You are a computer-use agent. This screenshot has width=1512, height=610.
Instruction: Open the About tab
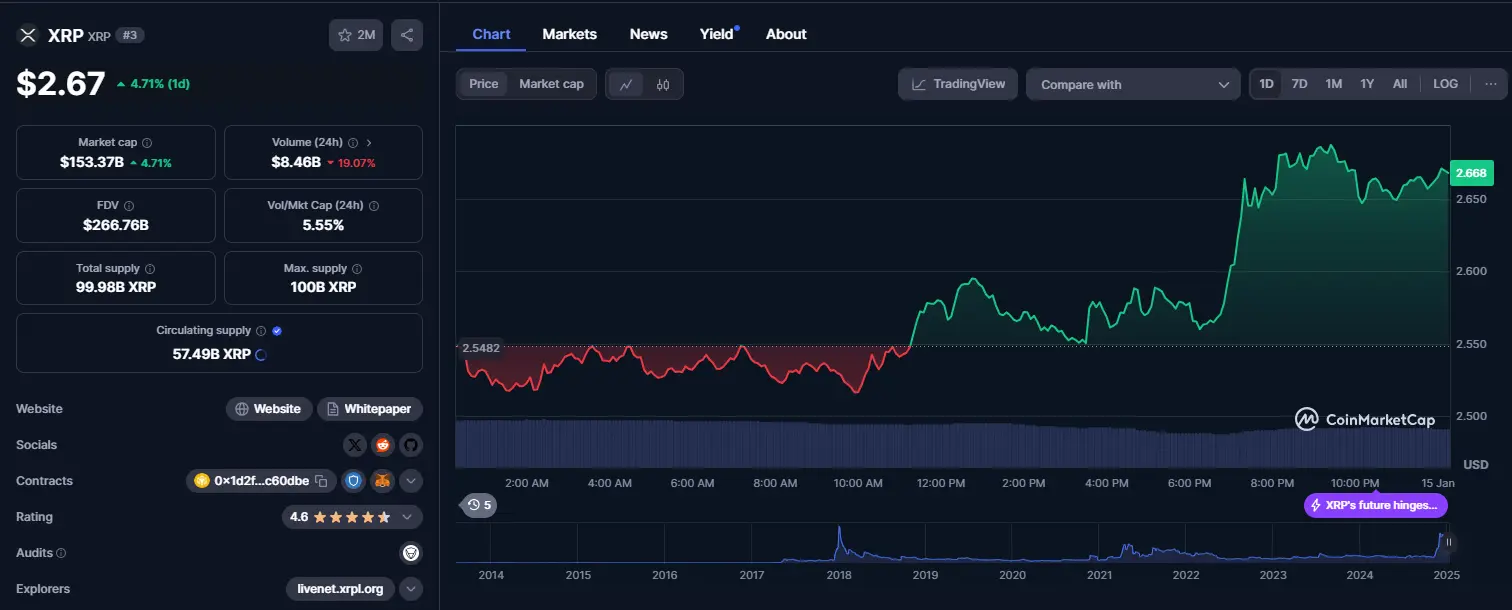coord(786,34)
